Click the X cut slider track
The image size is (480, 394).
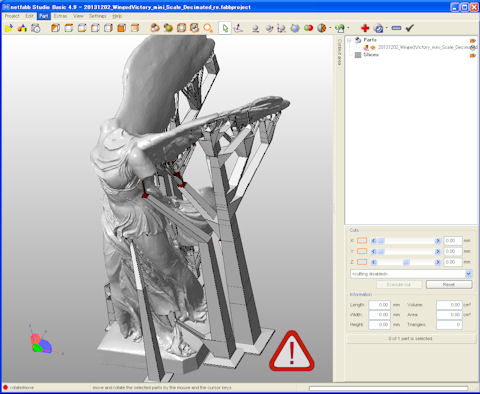[406, 241]
